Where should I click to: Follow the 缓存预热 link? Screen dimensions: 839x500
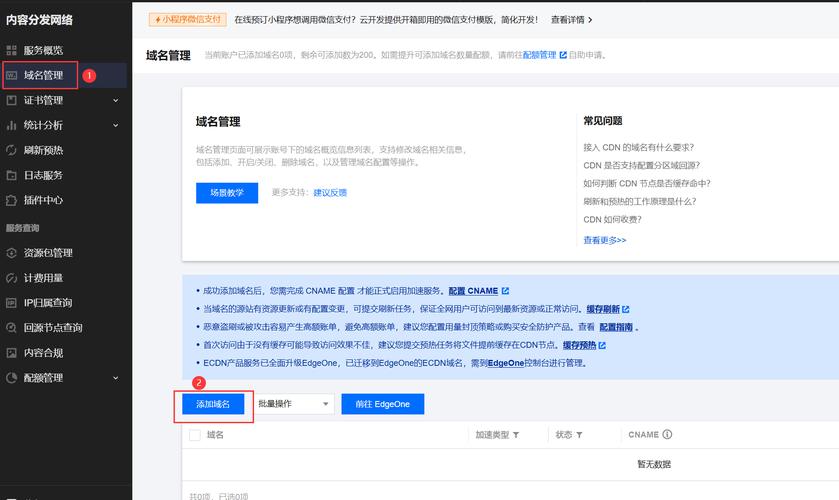tap(579, 345)
